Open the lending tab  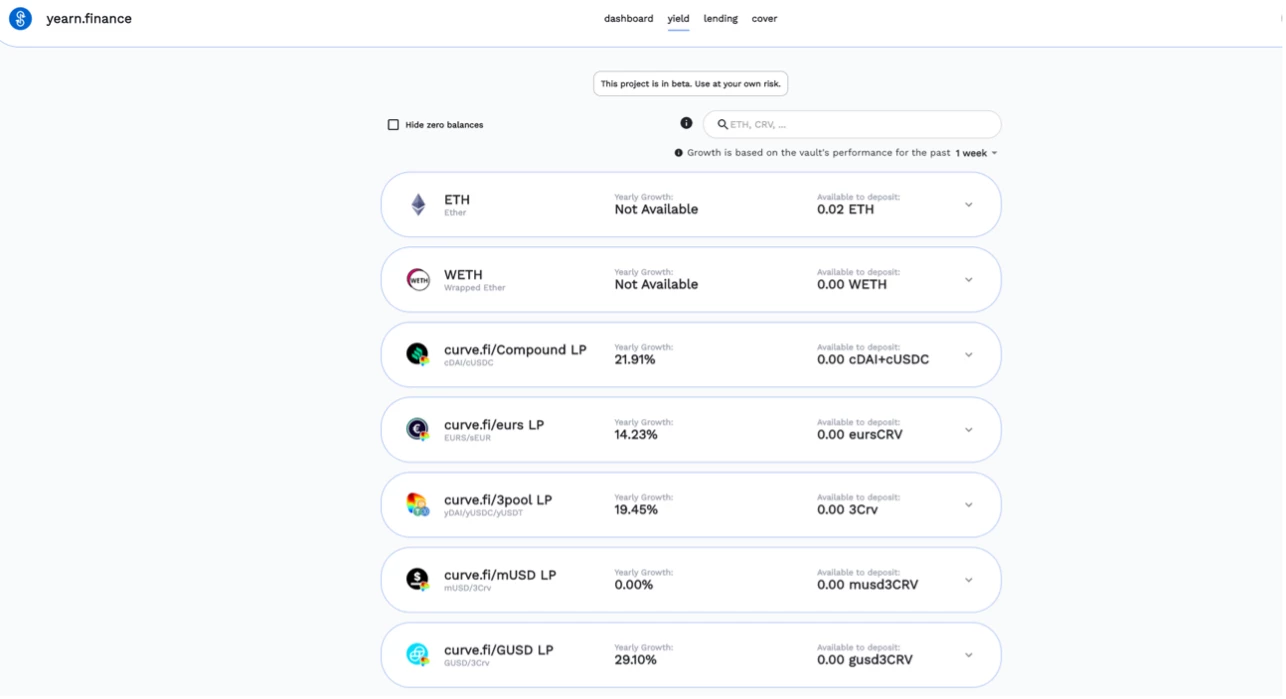click(x=720, y=19)
